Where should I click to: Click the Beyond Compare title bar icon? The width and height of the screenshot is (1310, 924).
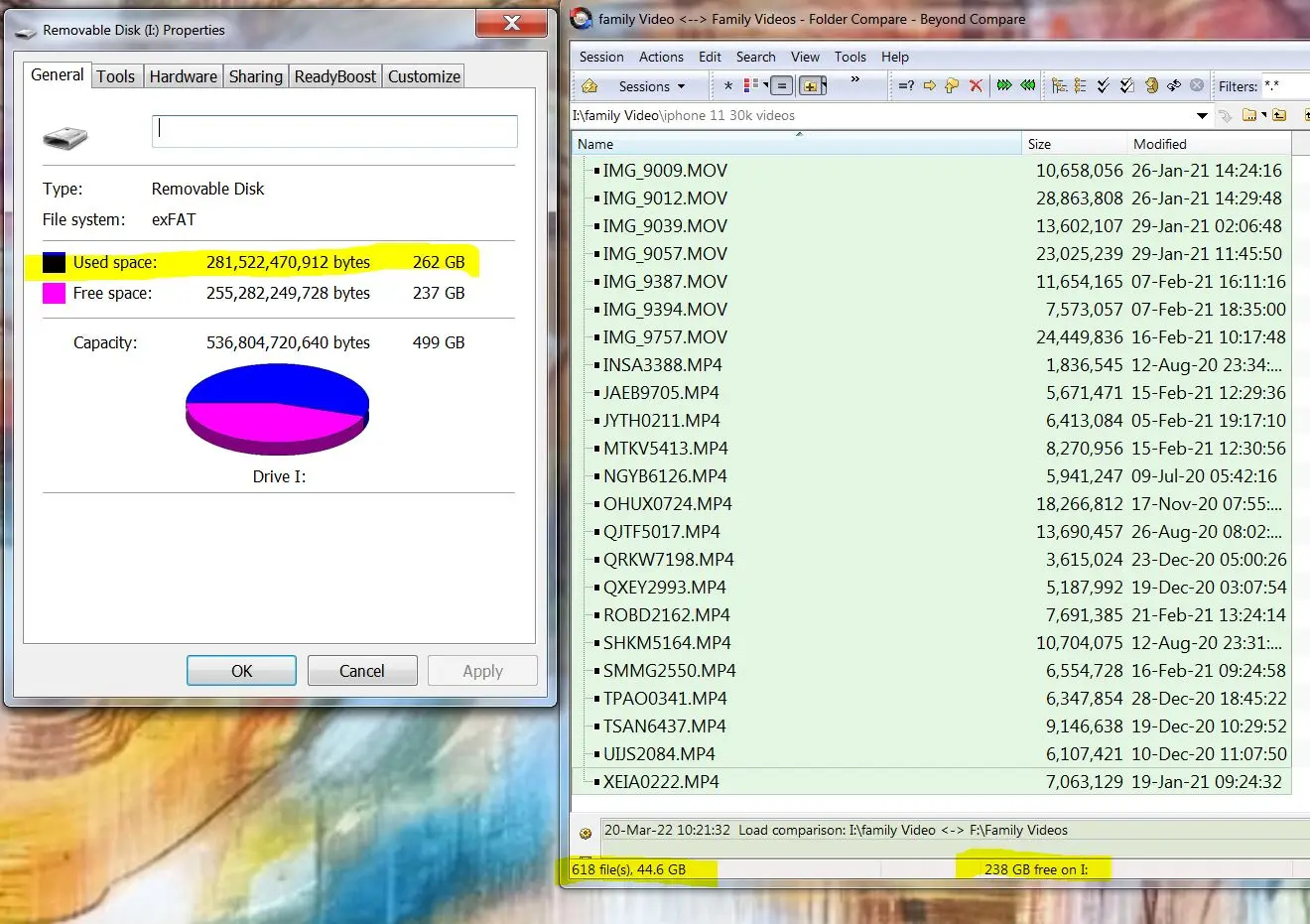click(x=582, y=19)
